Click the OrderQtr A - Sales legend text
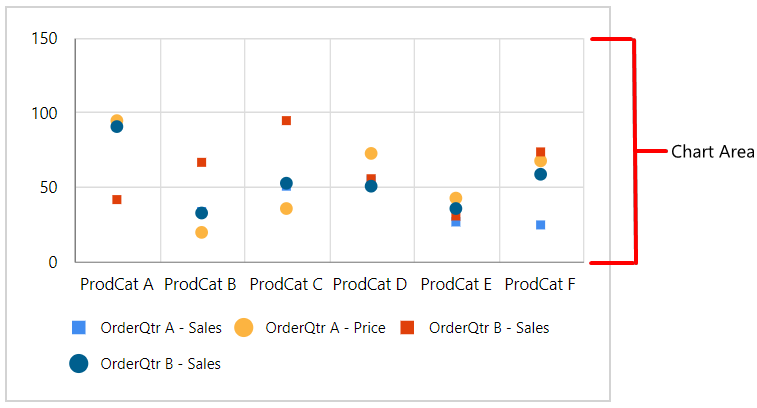 pos(161,328)
